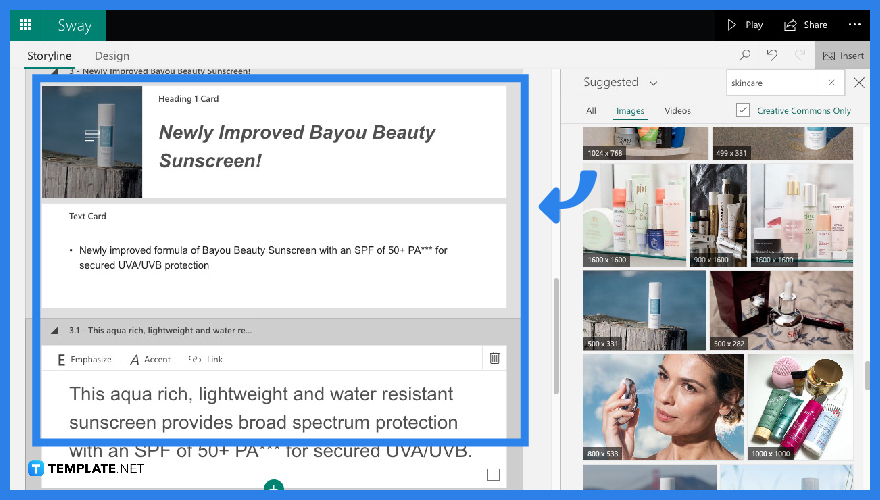
Task: Click the Sway logo title
Action: 74,25
